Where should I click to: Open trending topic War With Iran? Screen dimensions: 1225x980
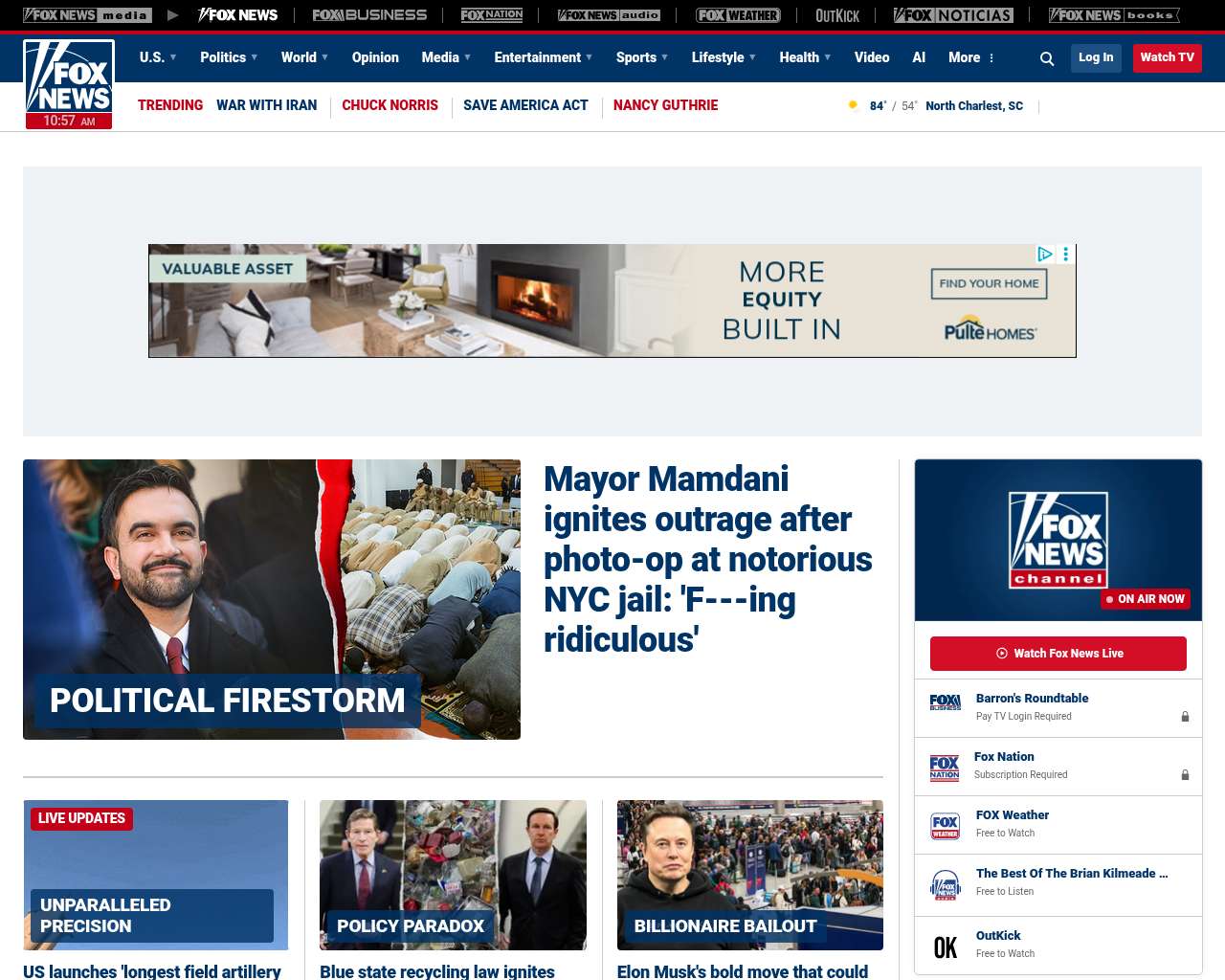coord(266,105)
